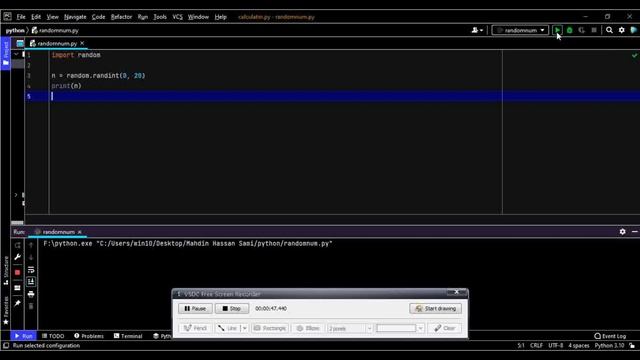
Task: Click the Down the Stack Trace arrow
Action: click(x=31, y=258)
